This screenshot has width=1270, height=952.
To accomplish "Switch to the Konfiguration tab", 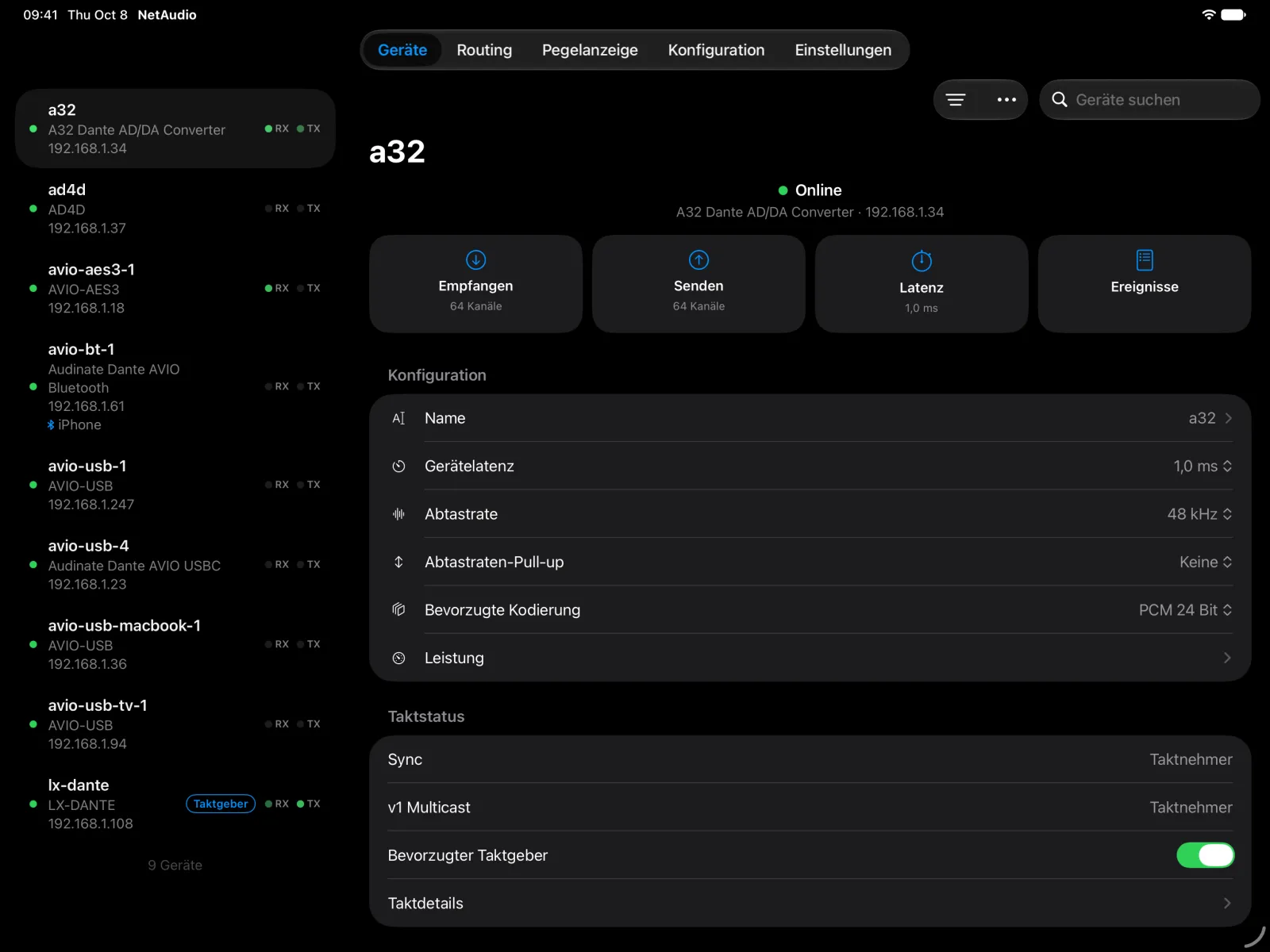I will (716, 50).
